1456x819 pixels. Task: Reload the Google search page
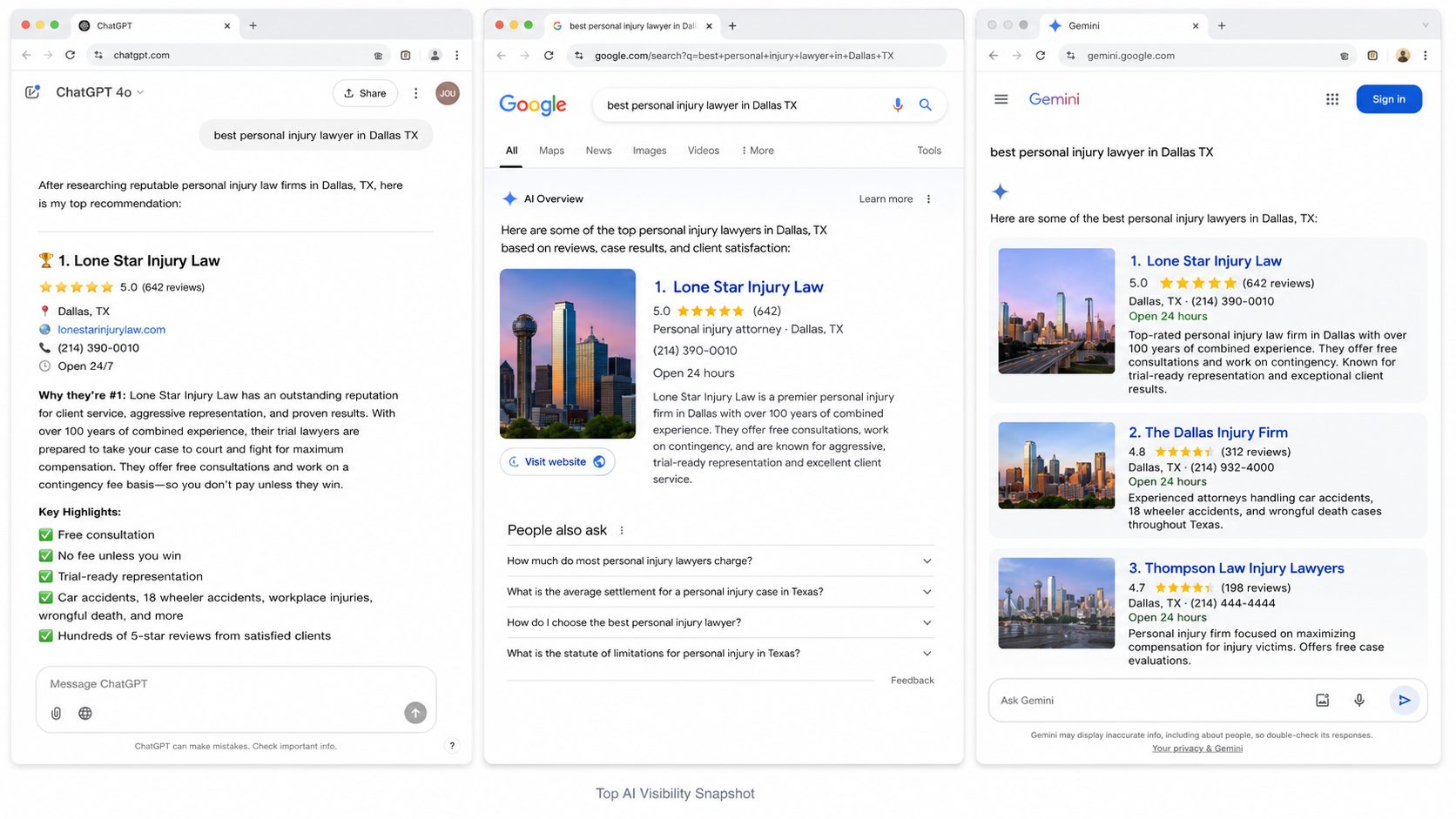[549, 56]
